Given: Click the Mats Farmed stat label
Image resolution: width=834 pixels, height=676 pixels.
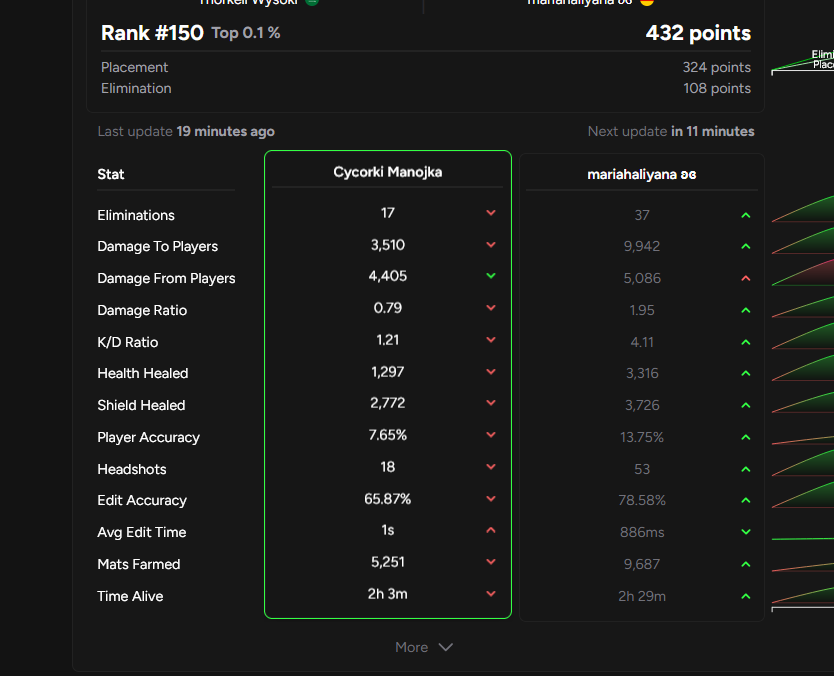Looking at the screenshot, I should tap(139, 564).
